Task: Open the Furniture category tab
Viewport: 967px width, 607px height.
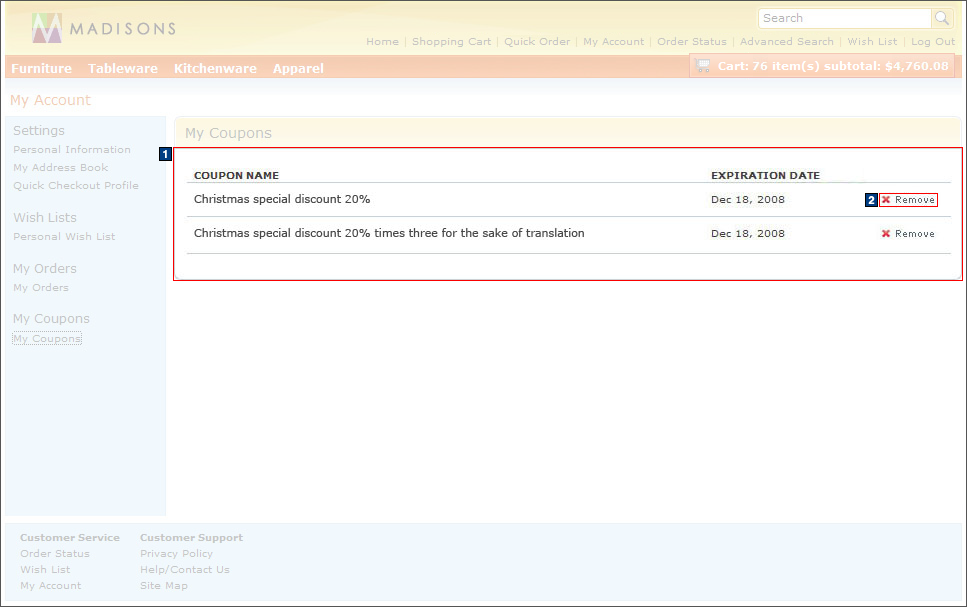Action: tap(41, 67)
